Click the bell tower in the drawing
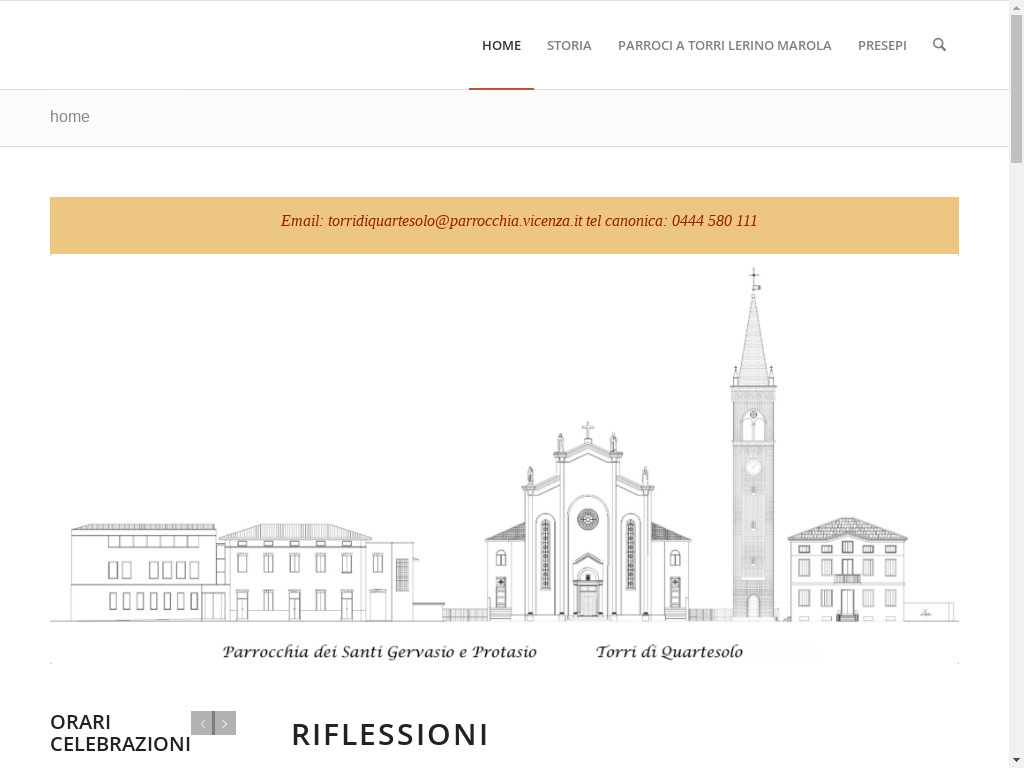1024x768 pixels. pos(753,450)
